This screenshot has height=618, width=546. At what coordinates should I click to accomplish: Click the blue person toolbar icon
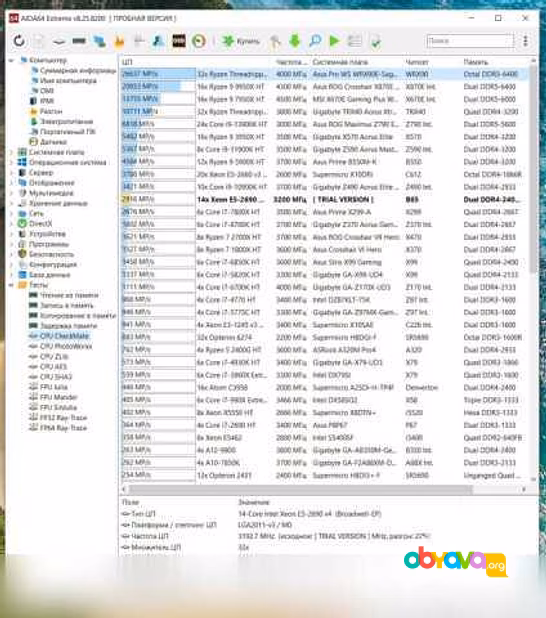point(158,41)
